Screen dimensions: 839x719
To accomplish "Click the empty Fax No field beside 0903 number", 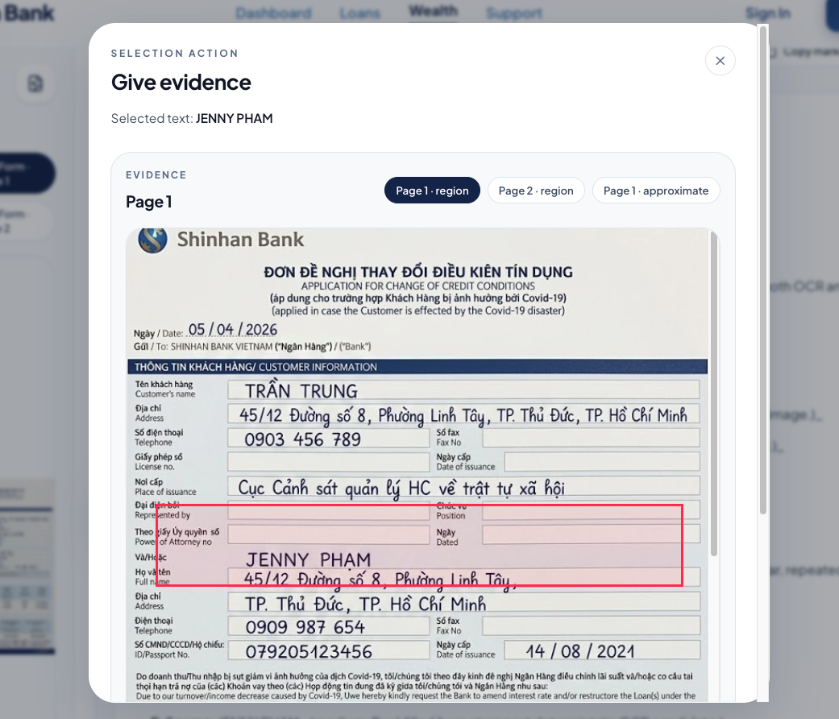I will point(591,438).
